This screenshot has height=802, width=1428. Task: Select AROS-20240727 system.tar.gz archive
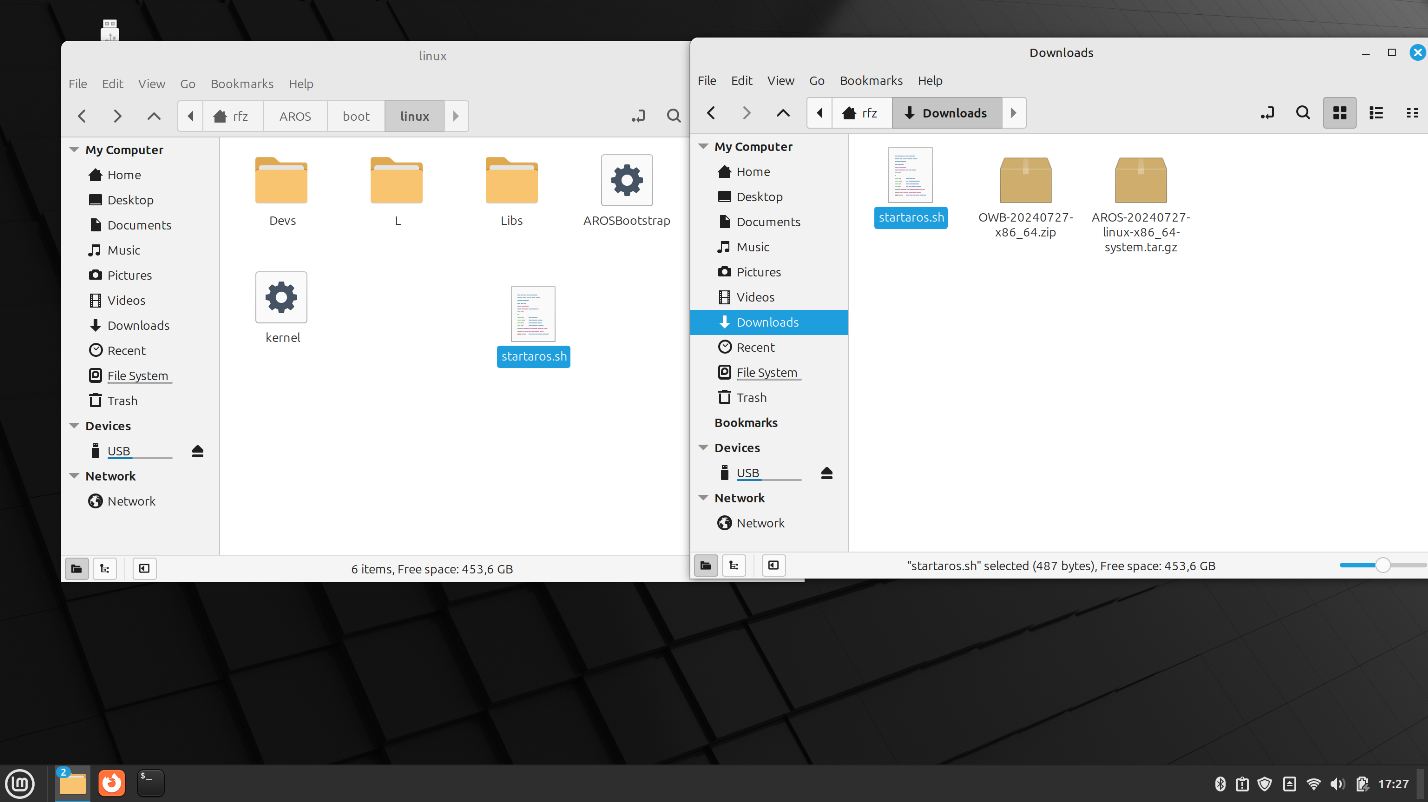pos(1141,204)
